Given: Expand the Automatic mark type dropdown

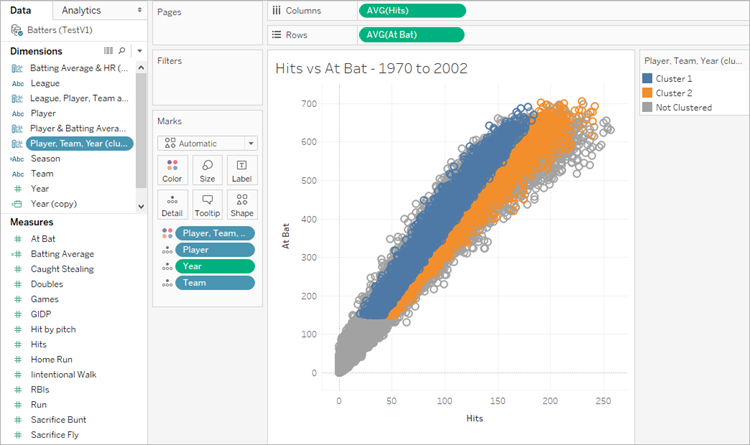Looking at the screenshot, I should click(x=251, y=144).
